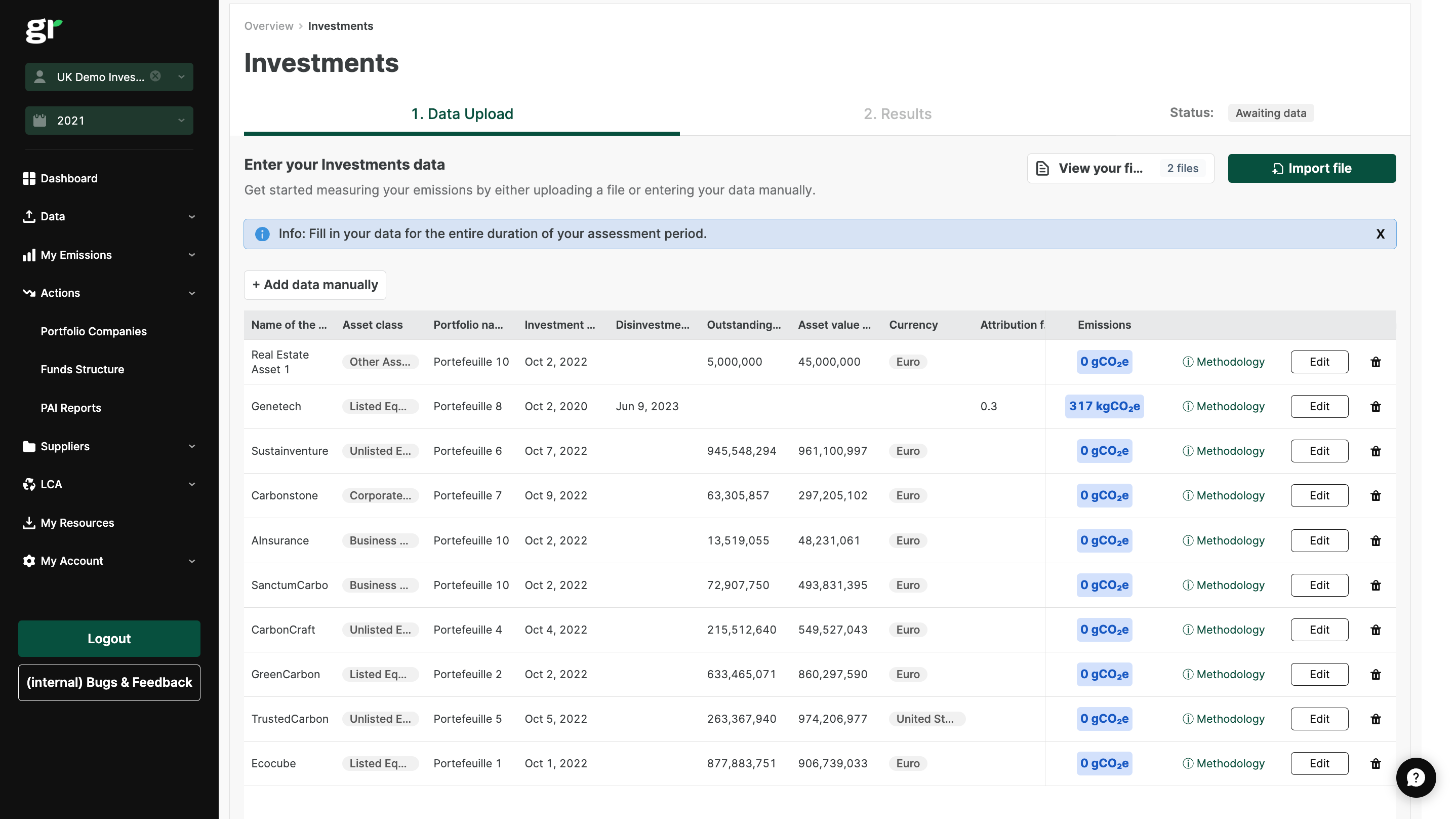Click the 317 kgCO₂e emissions badge

(x=1104, y=406)
